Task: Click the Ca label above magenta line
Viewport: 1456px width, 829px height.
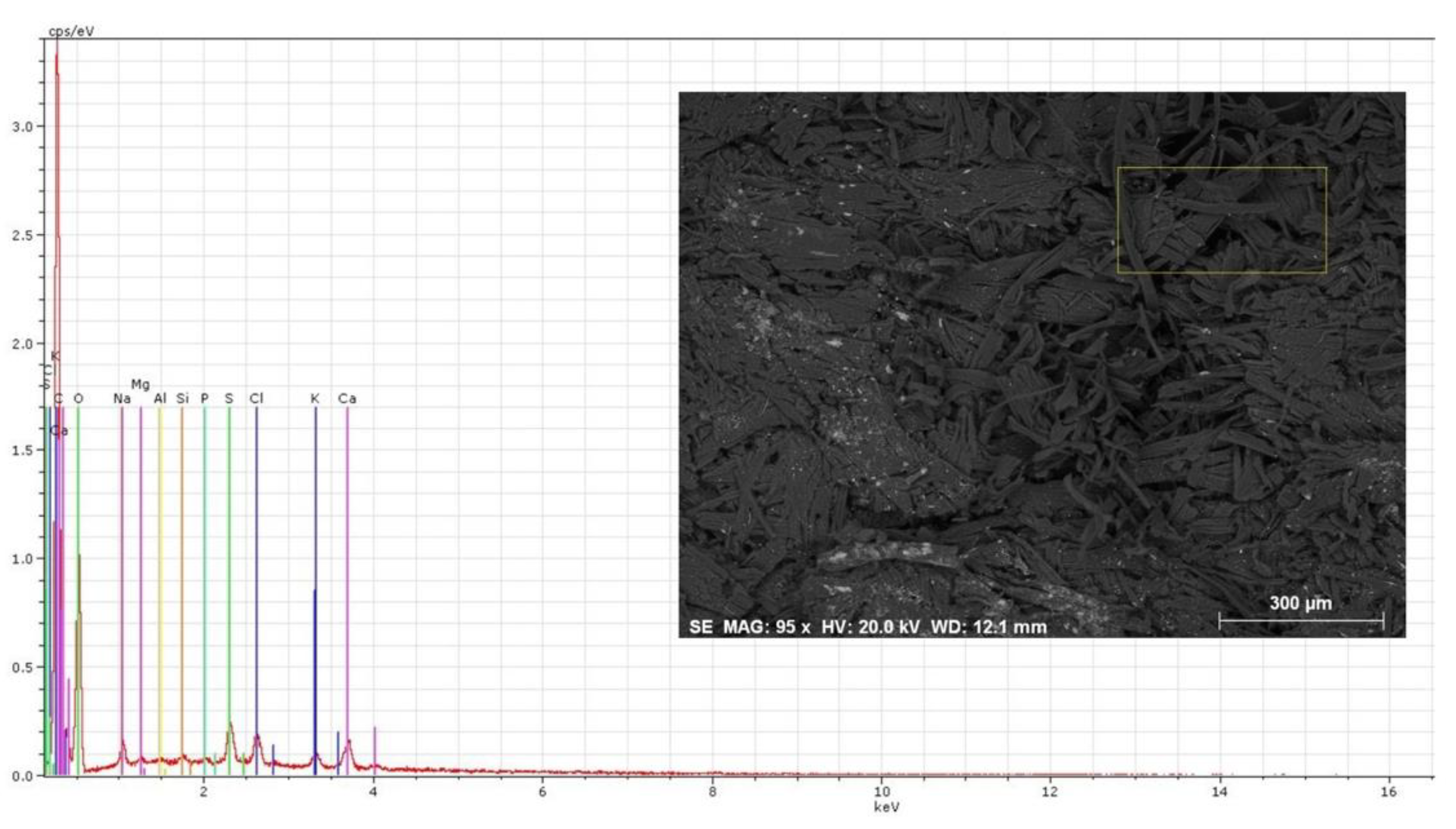Action: click(x=347, y=398)
